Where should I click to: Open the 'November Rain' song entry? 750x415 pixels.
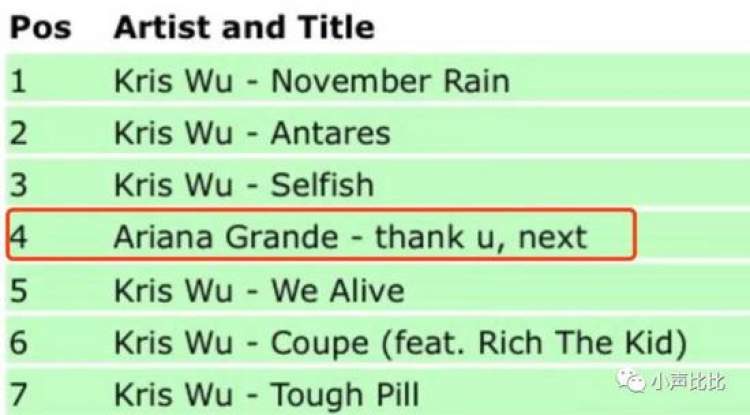[390, 81]
